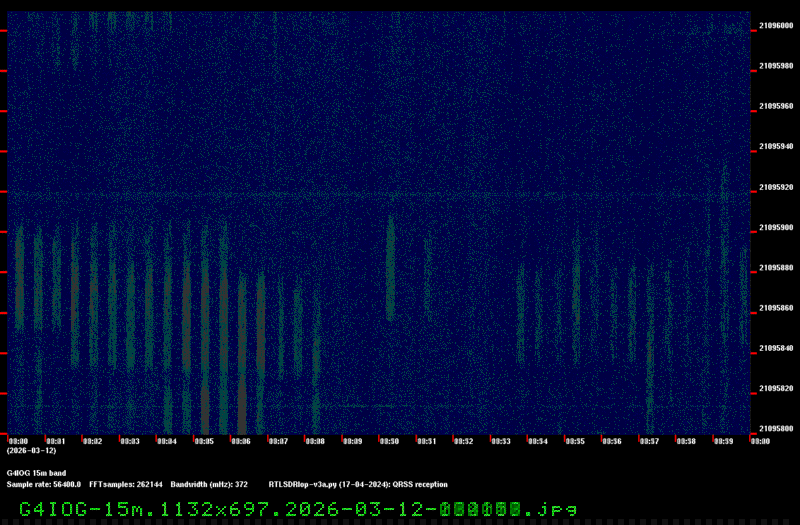
Task: Select the 21096000 frequency label
Action: (x=776, y=26)
